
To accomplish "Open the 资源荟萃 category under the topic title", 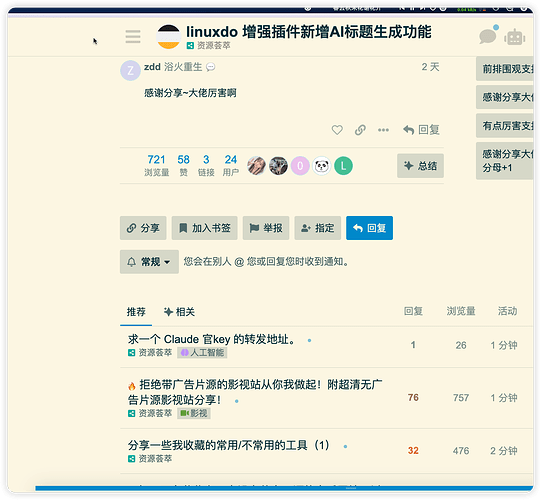I will pos(208,45).
